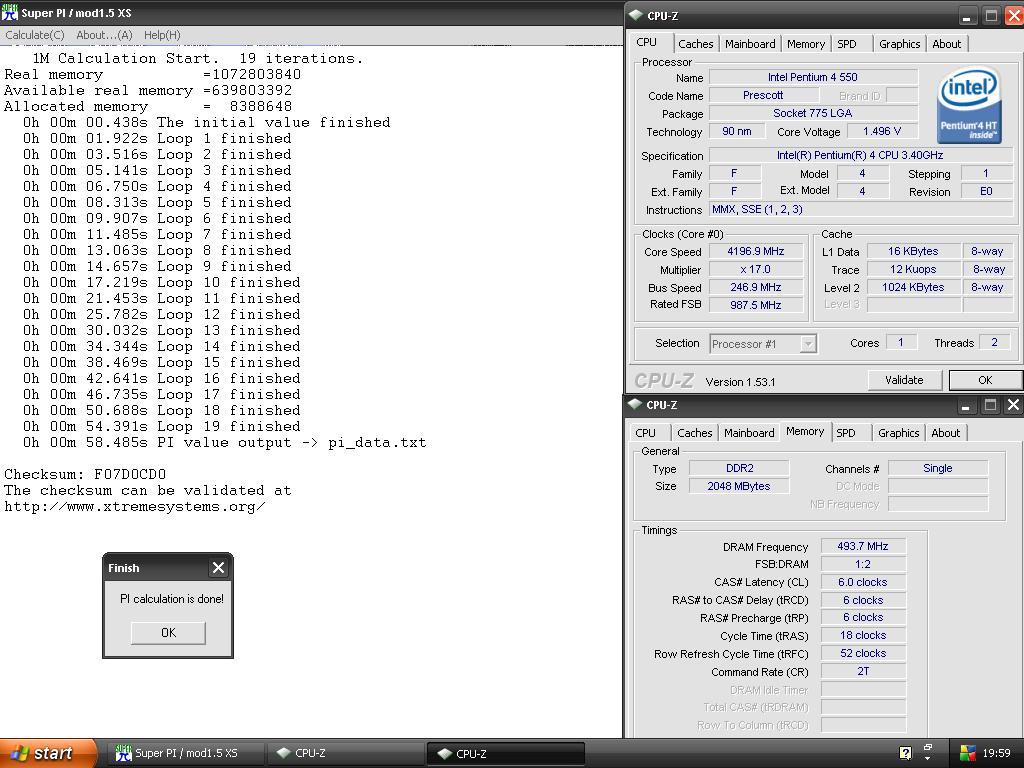The width and height of the screenshot is (1024, 768).
Task: Open the Help(H) menu in Super PI
Action: click(x=162, y=35)
